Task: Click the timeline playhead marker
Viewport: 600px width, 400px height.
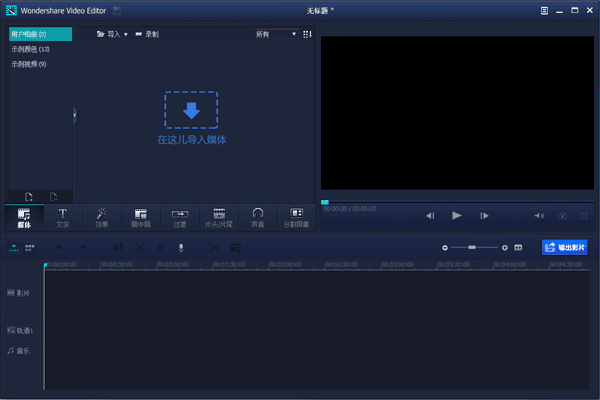Action: point(45,265)
